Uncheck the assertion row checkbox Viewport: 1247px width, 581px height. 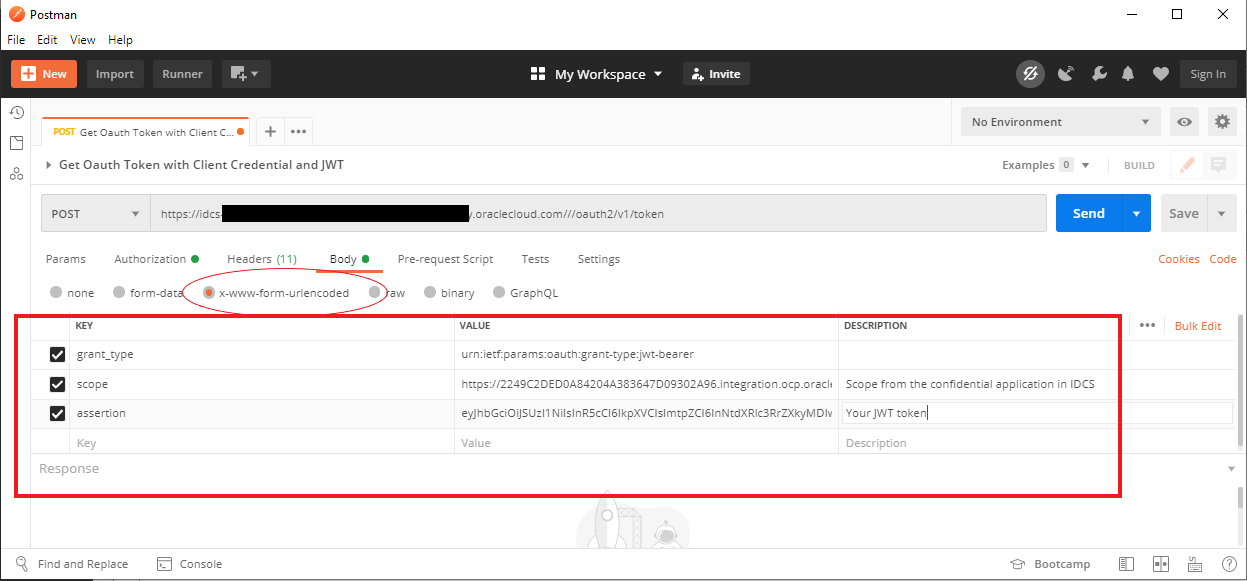57,413
